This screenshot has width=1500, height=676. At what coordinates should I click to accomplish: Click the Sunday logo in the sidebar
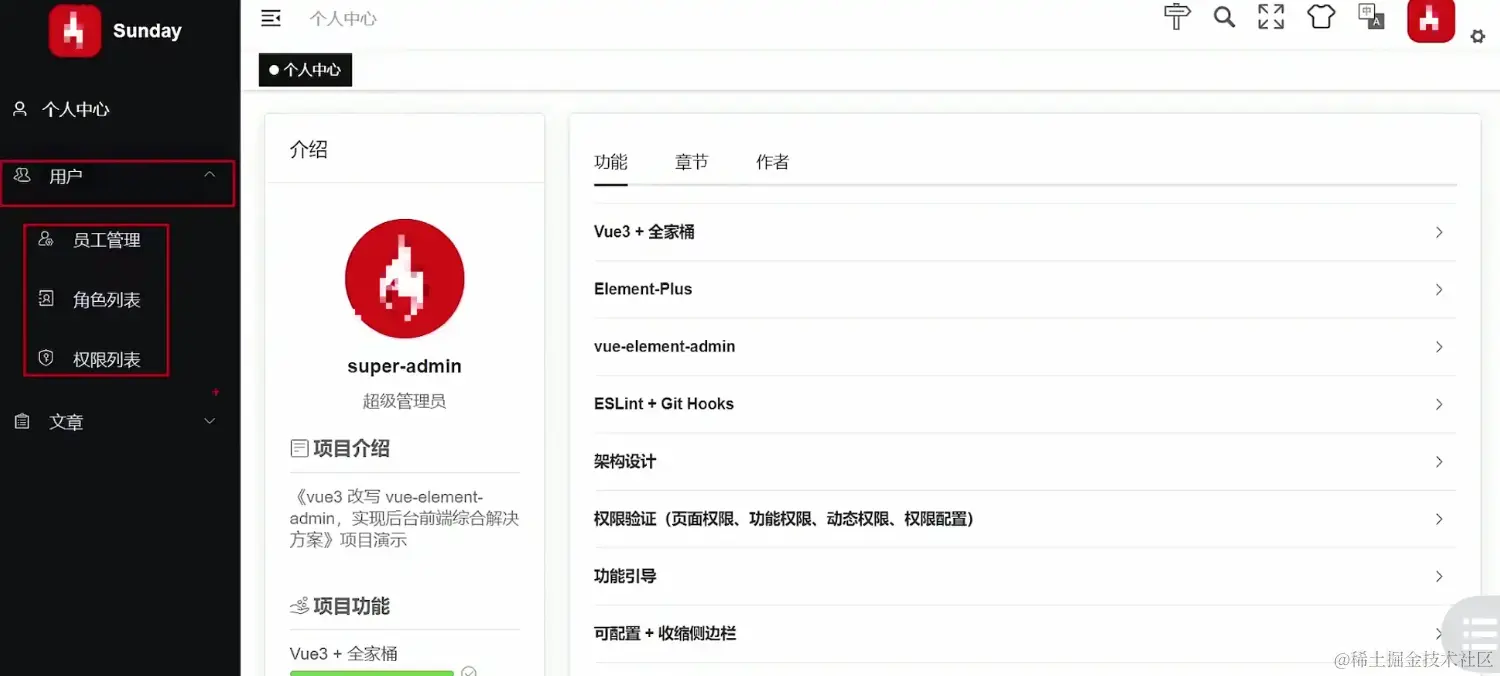pyautogui.click(x=75, y=30)
